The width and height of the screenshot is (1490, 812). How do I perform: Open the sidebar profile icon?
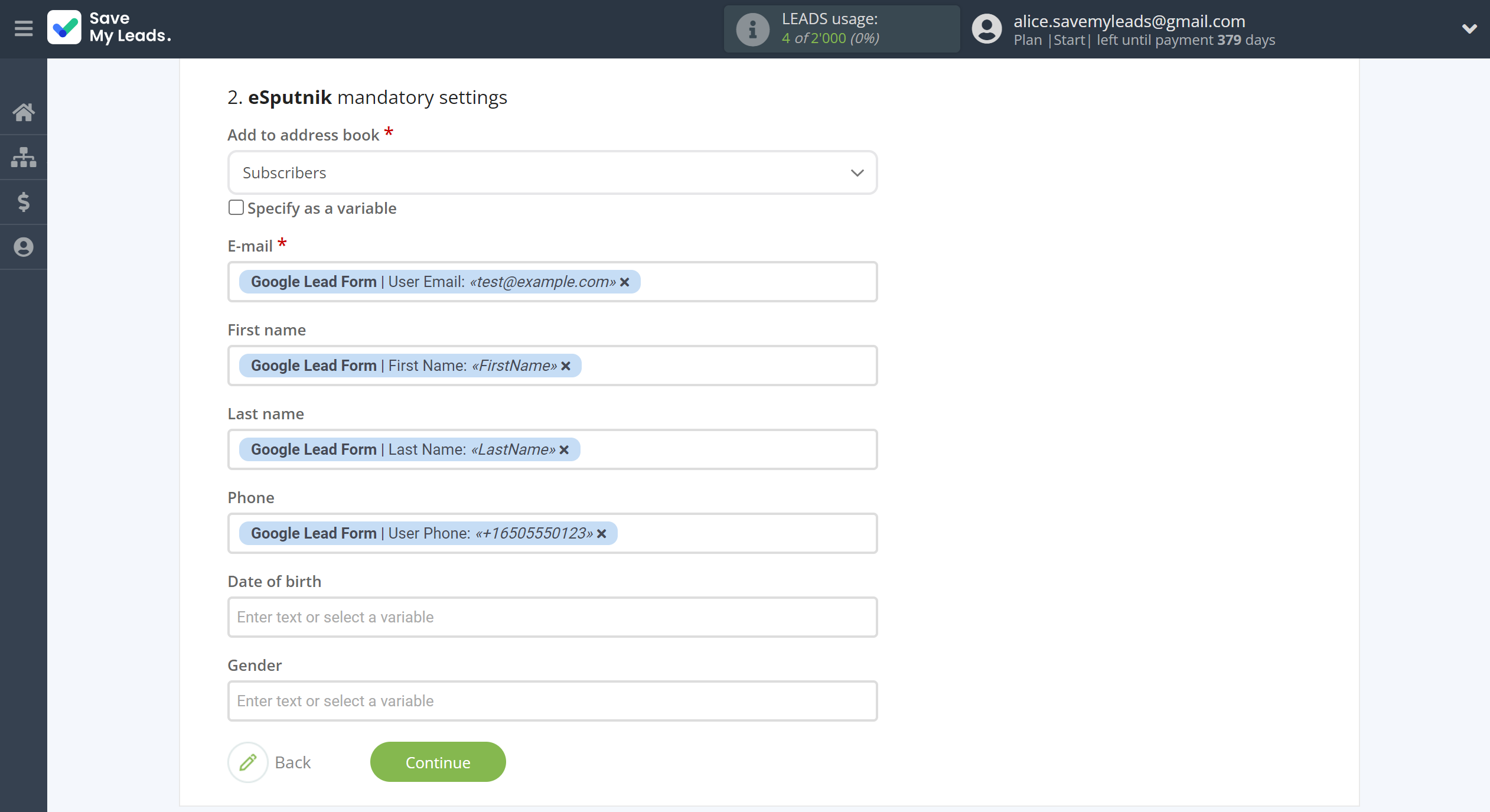[24, 247]
